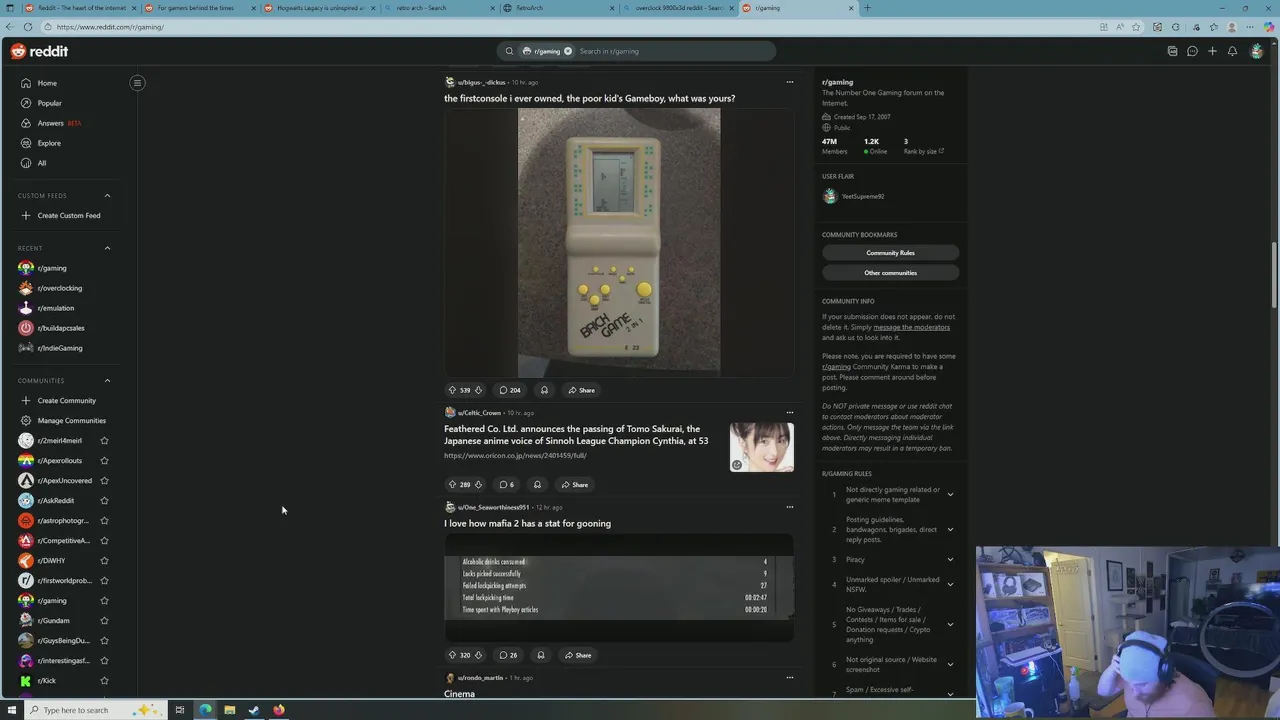Switch to overclock 9800x3d reddit tab
Image resolution: width=1280 pixels, height=720 pixels.
pos(678,8)
